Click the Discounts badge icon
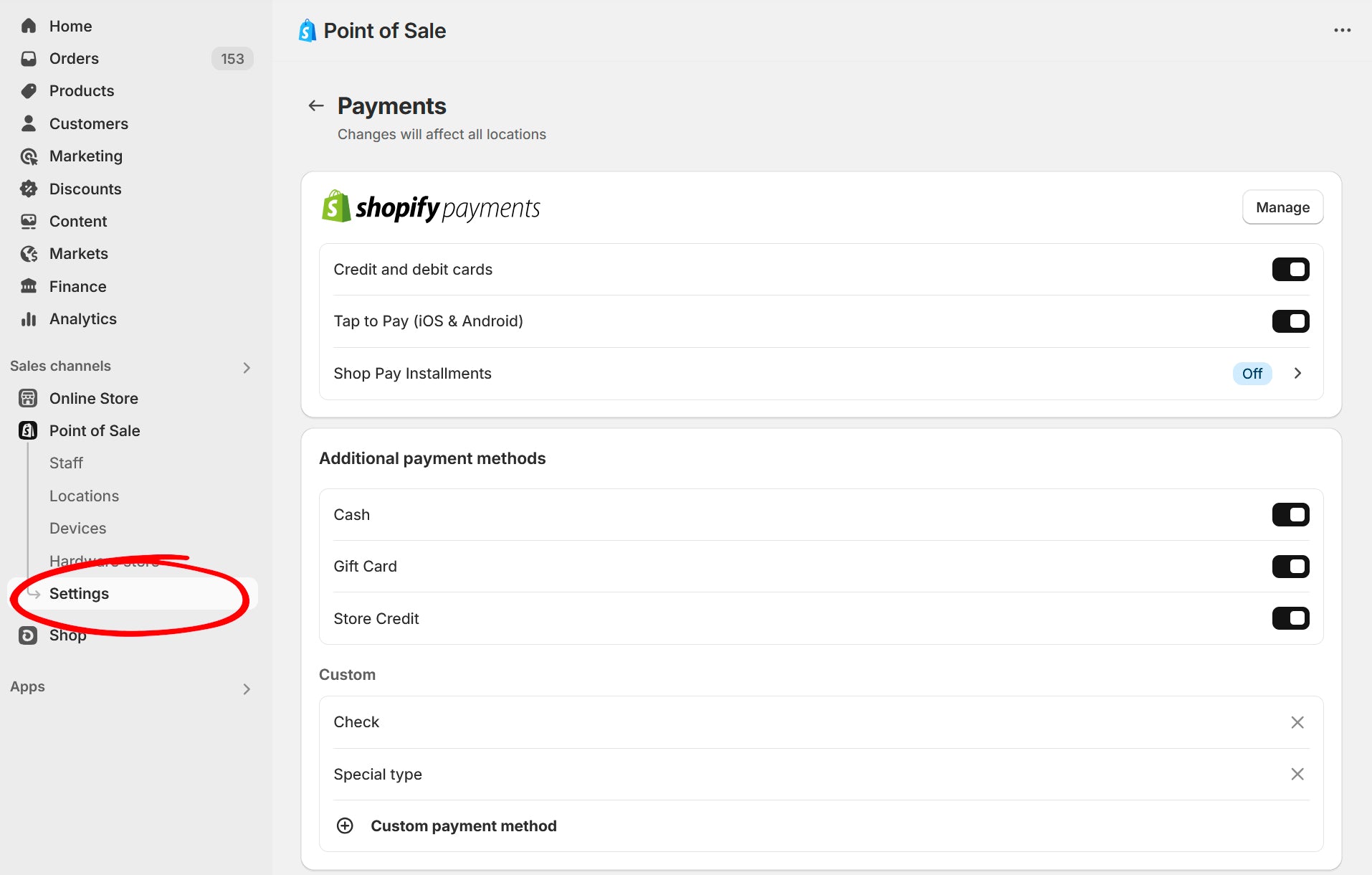The height and width of the screenshot is (875, 1372). pyautogui.click(x=29, y=189)
